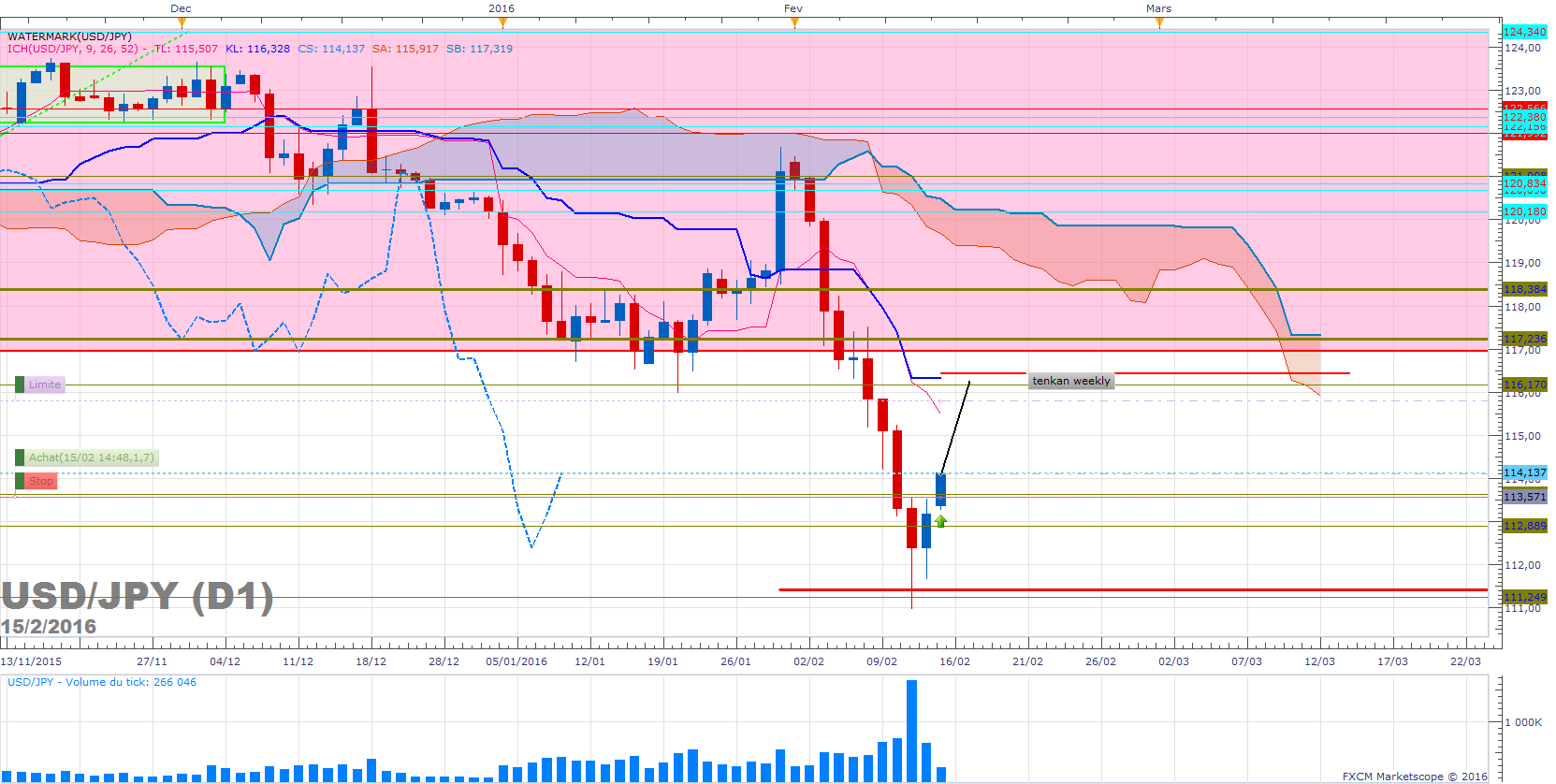The image size is (1556, 784).
Task: Click the 'Volume du tick' indicator label
Action: pyautogui.click(x=102, y=682)
